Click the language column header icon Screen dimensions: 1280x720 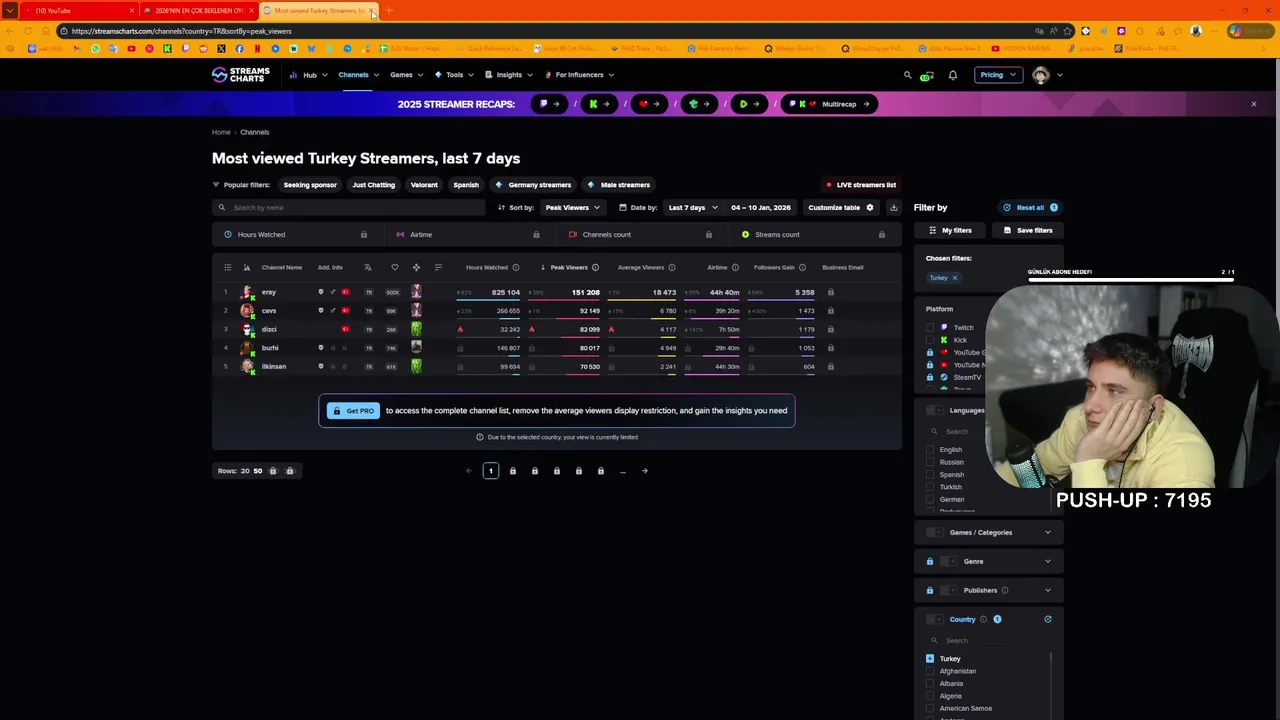(x=368, y=267)
